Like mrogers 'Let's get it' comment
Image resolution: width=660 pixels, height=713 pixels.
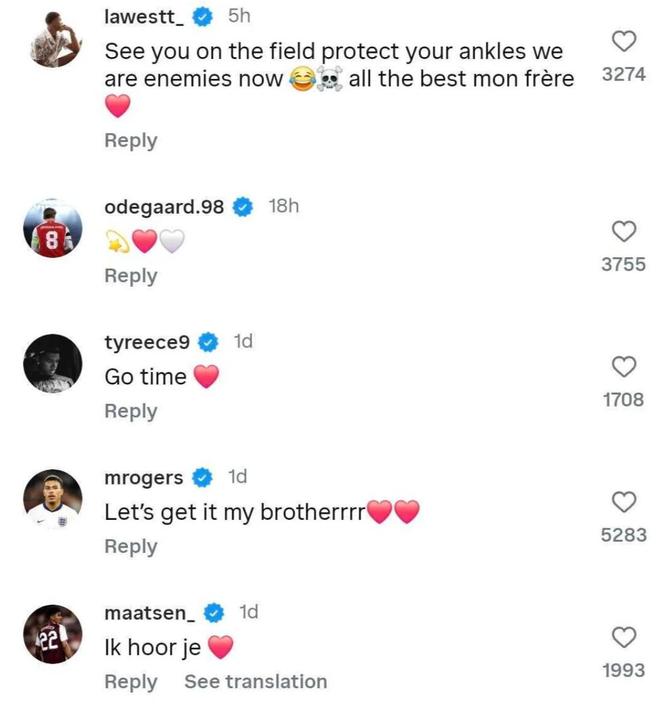pyautogui.click(x=624, y=502)
